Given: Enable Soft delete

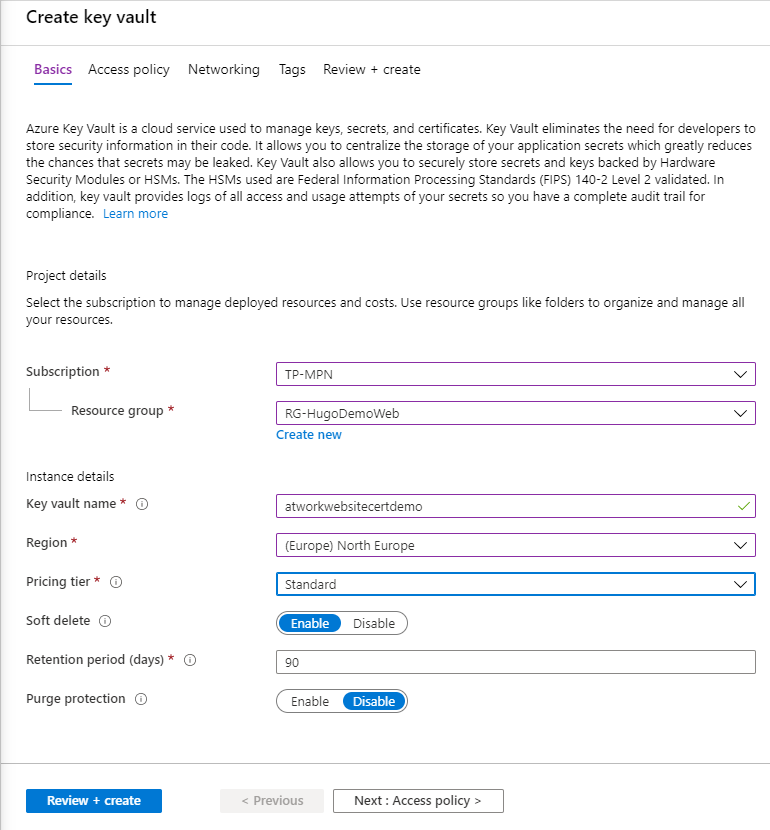Looking at the screenshot, I should click(x=309, y=623).
